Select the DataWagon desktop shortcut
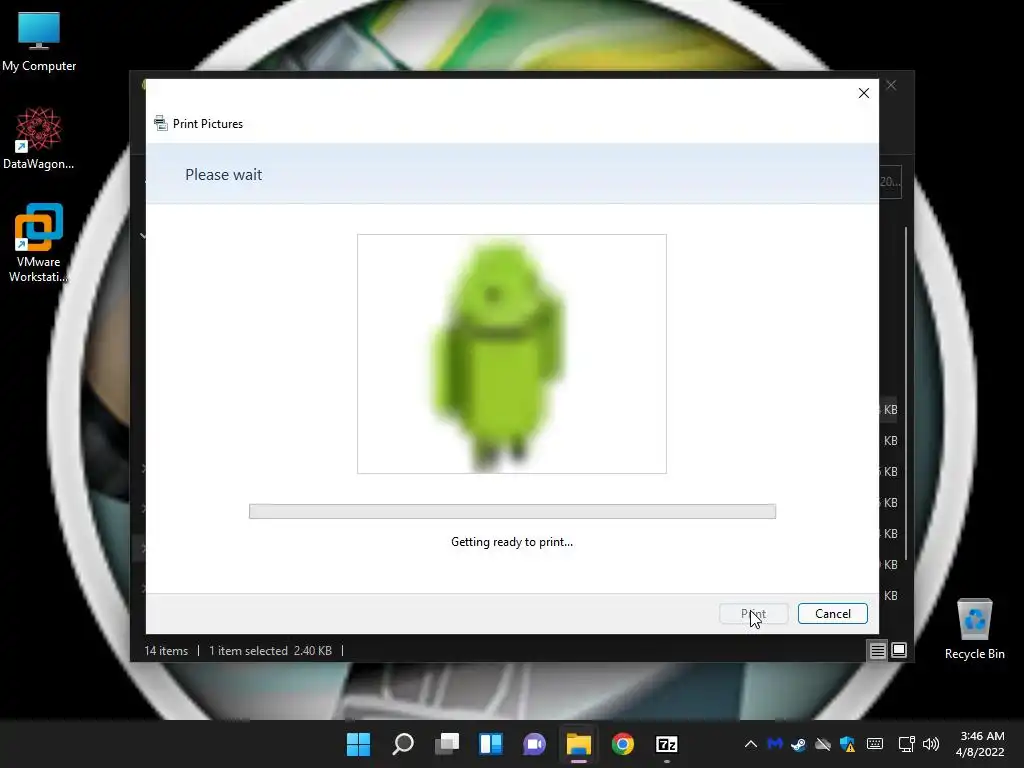1024x768 pixels. [x=39, y=138]
